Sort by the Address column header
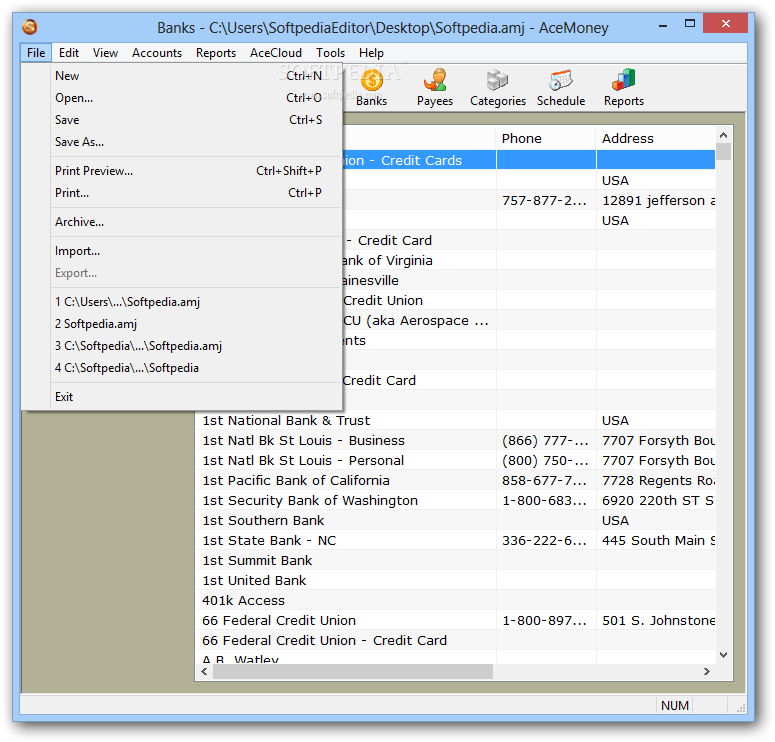This screenshot has height=742, width=775. (656, 138)
